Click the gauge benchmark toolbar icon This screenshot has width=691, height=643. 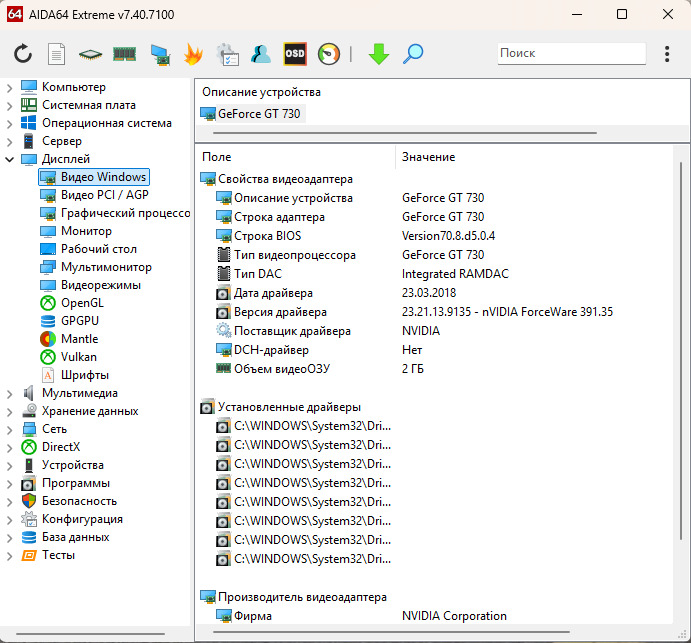[328, 54]
